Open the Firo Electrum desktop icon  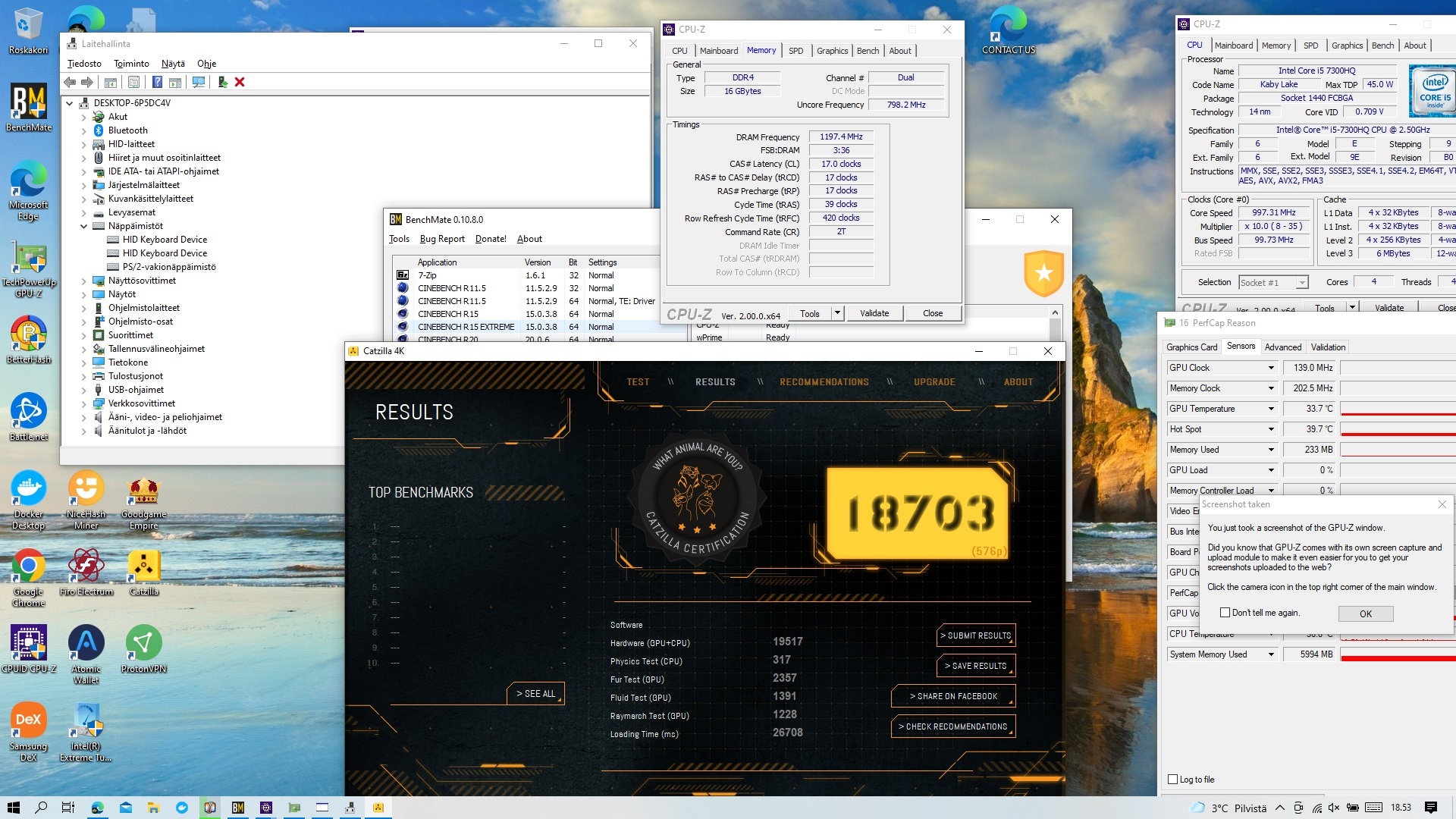tap(86, 573)
